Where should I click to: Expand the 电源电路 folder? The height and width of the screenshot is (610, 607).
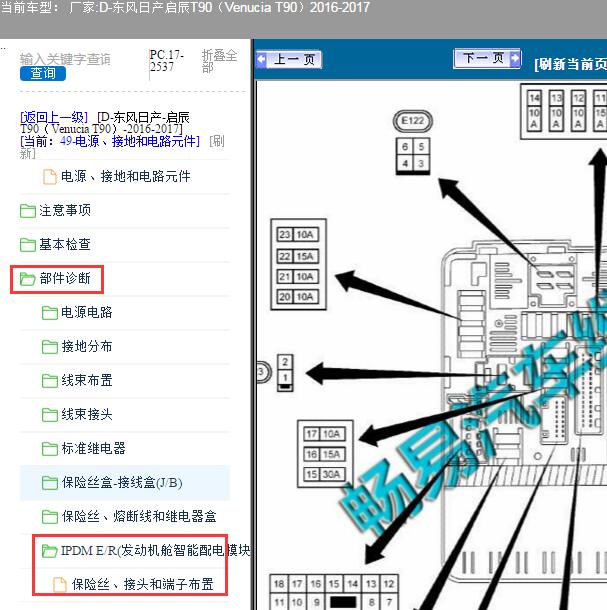pos(87,312)
